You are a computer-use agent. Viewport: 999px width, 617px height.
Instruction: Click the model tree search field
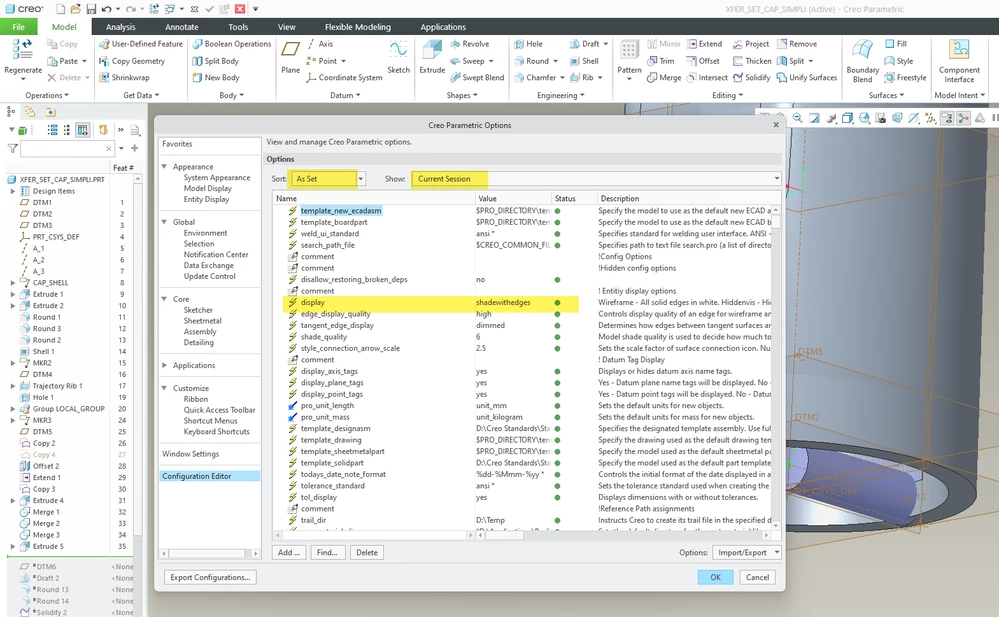tap(64, 149)
